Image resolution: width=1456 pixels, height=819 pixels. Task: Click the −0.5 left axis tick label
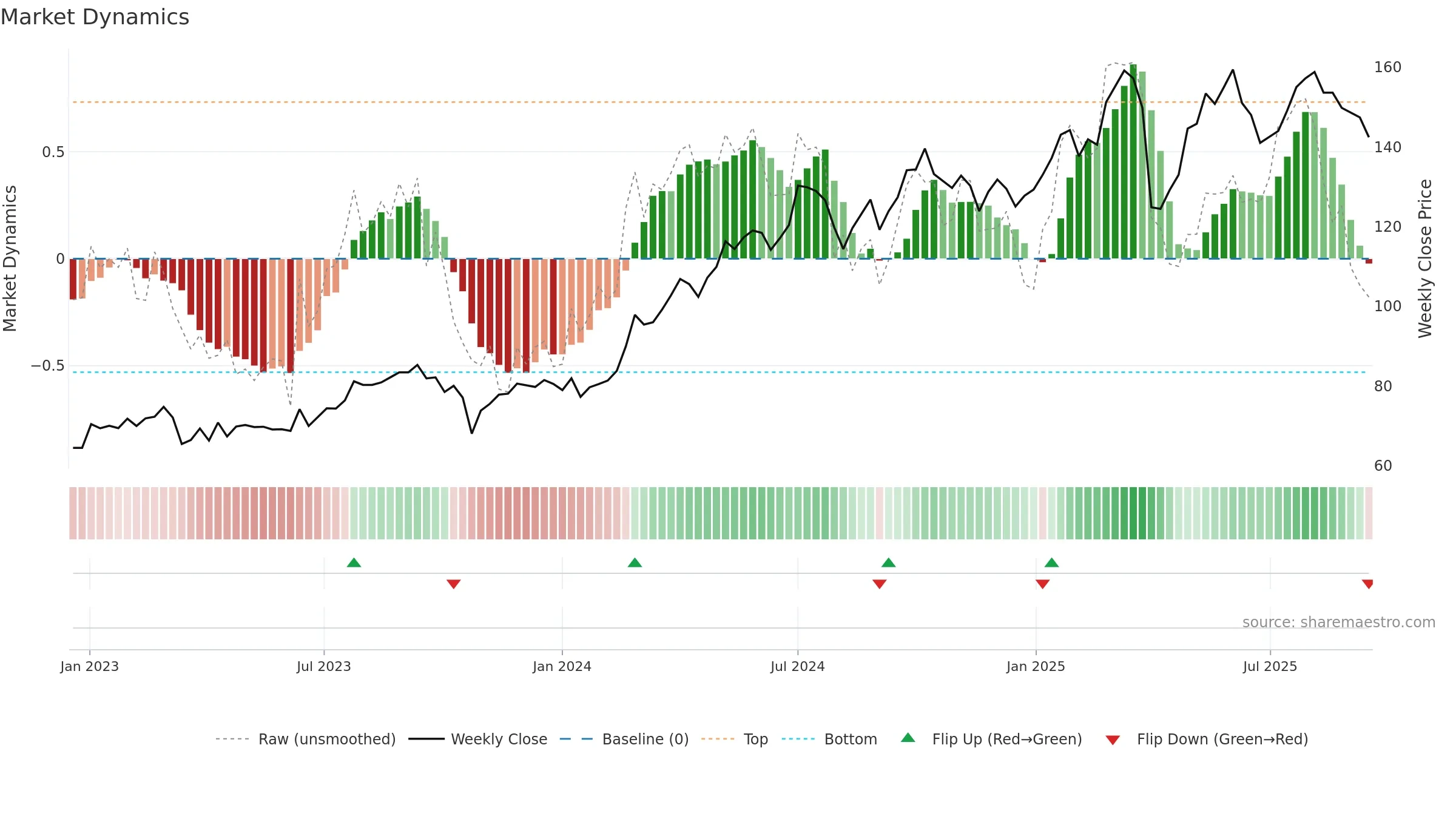click(x=48, y=366)
